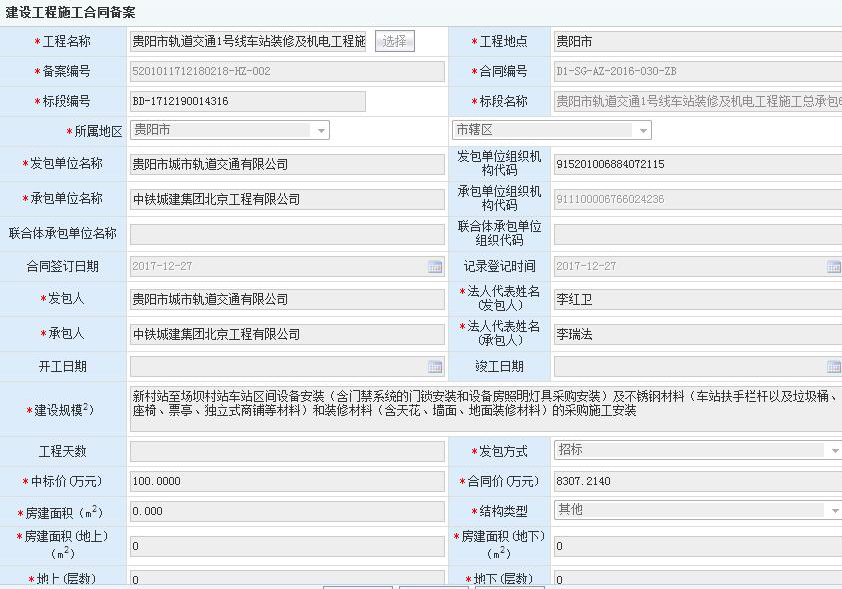The width and height of the screenshot is (842, 589).
Task: Click inside the 建设规模 text area
Action: coord(485,407)
